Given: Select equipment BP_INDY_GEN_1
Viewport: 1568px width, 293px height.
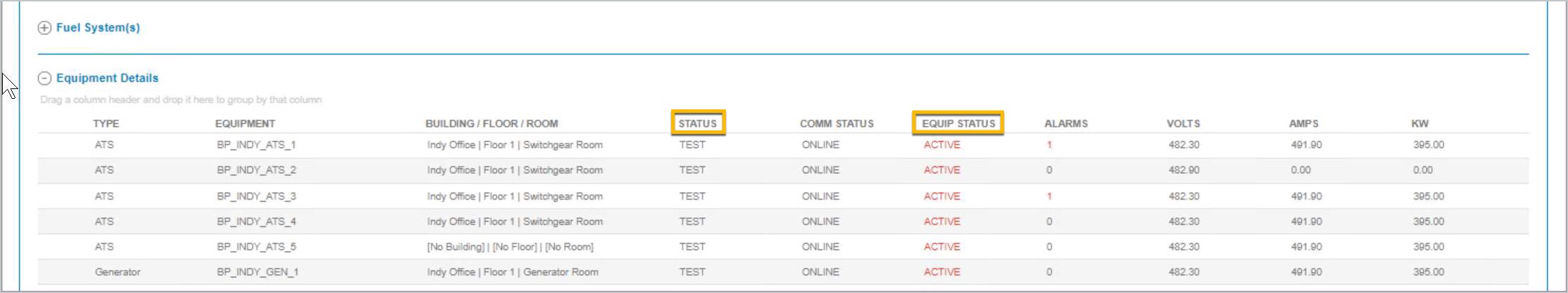Looking at the screenshot, I should click(x=258, y=272).
